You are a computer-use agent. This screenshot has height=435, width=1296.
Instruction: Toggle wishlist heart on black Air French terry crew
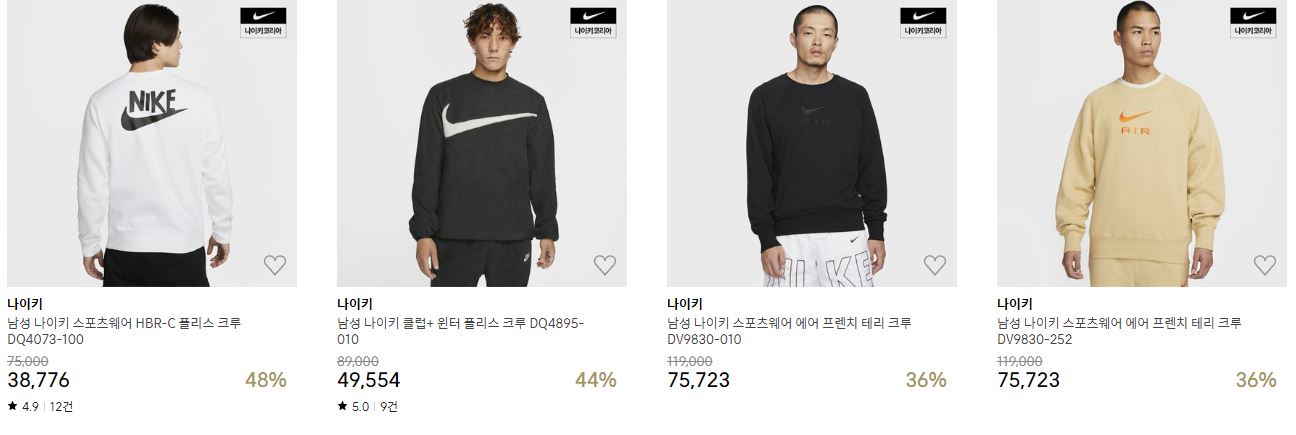point(934,265)
